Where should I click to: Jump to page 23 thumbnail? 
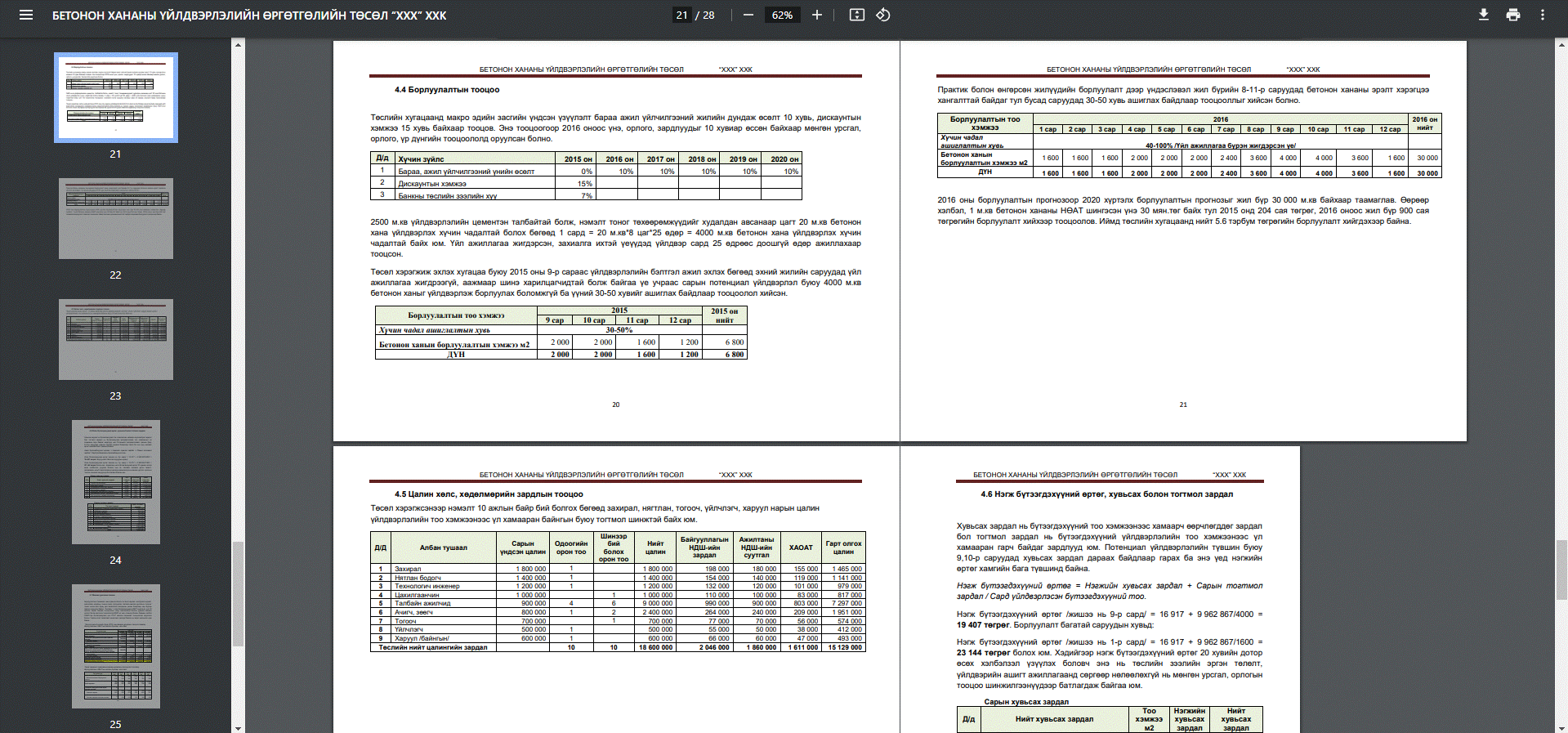tap(115, 339)
